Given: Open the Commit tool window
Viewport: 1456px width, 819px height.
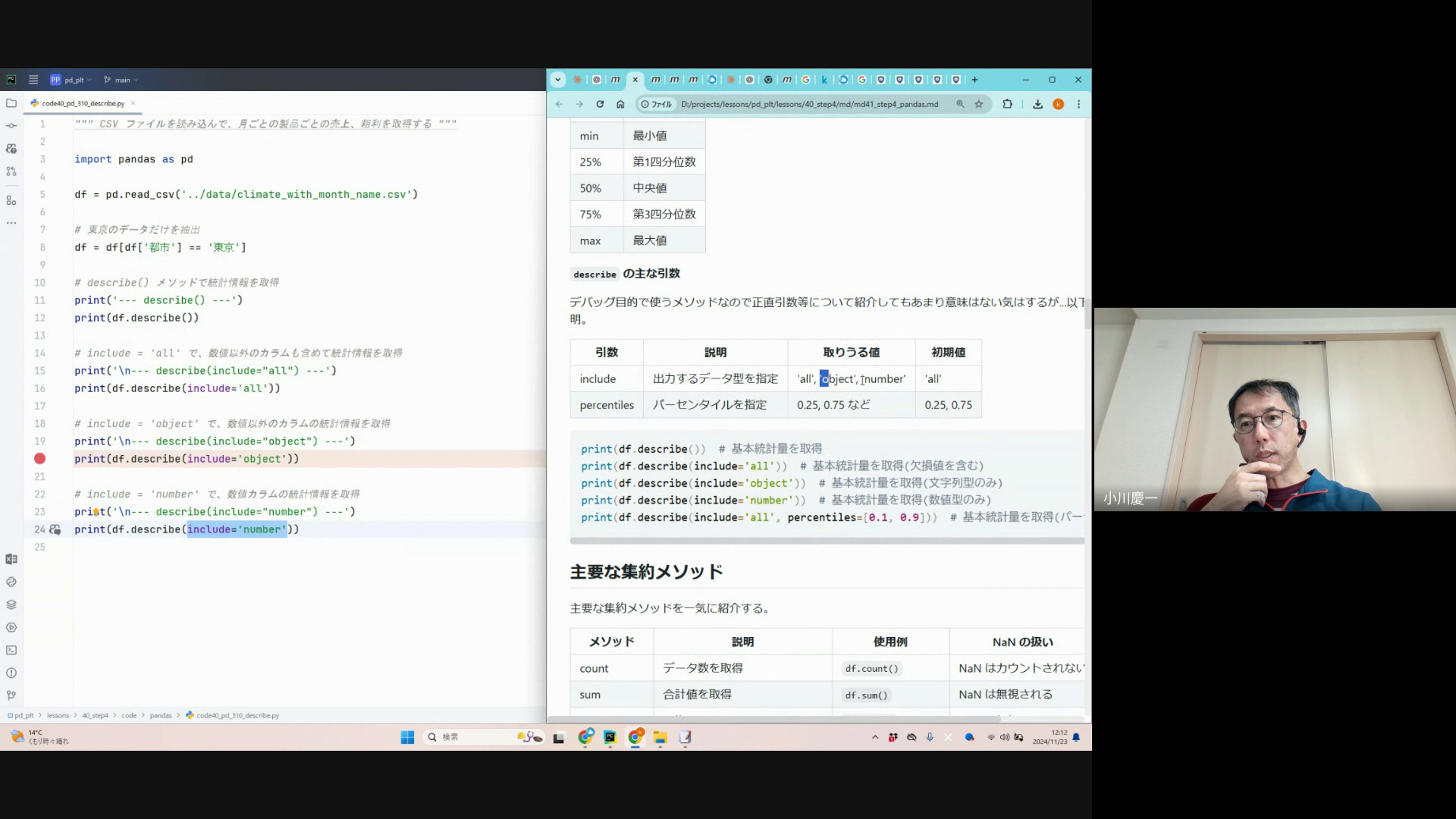Looking at the screenshot, I should click(x=11, y=126).
